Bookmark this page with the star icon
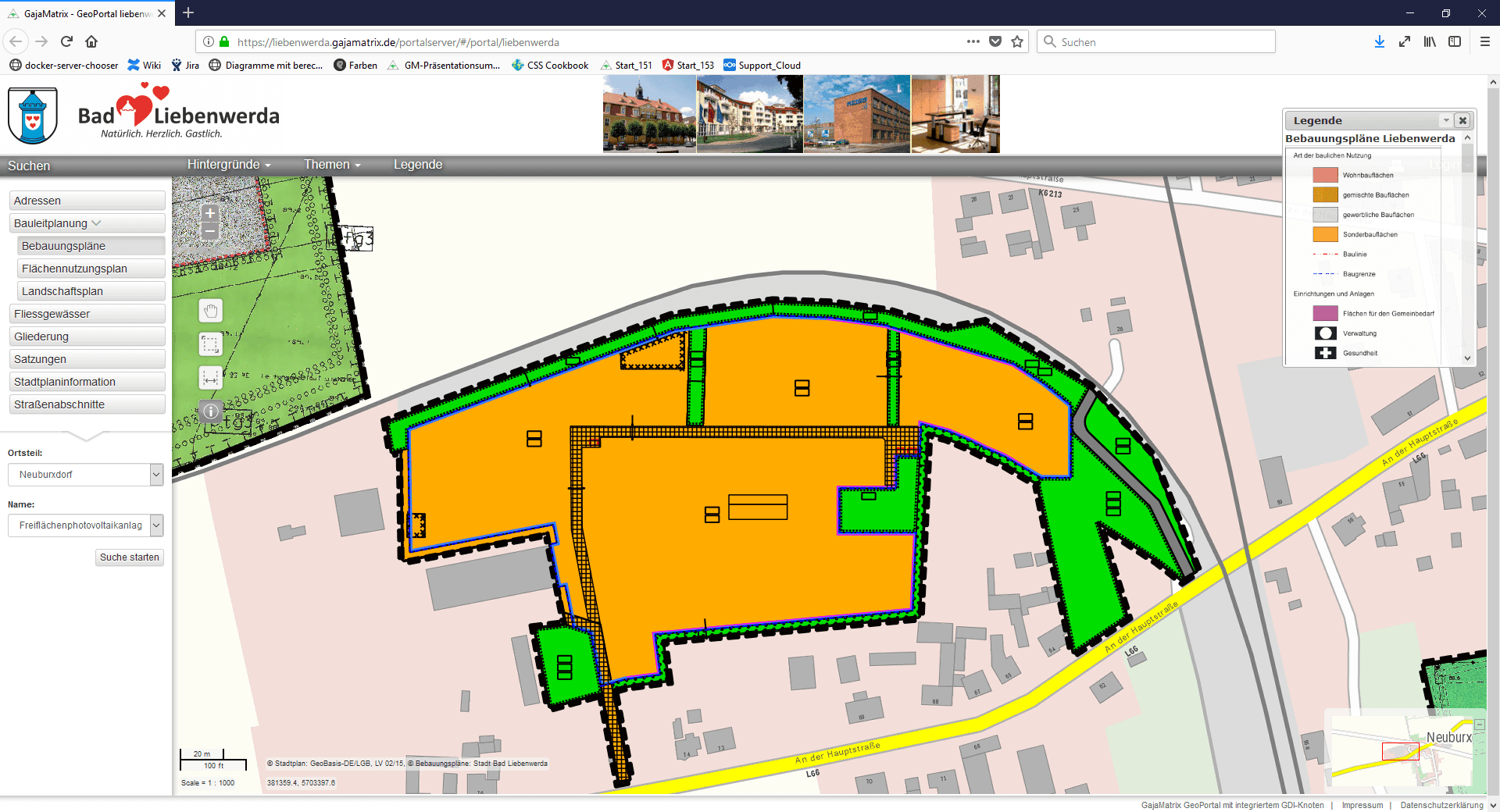 click(1016, 42)
